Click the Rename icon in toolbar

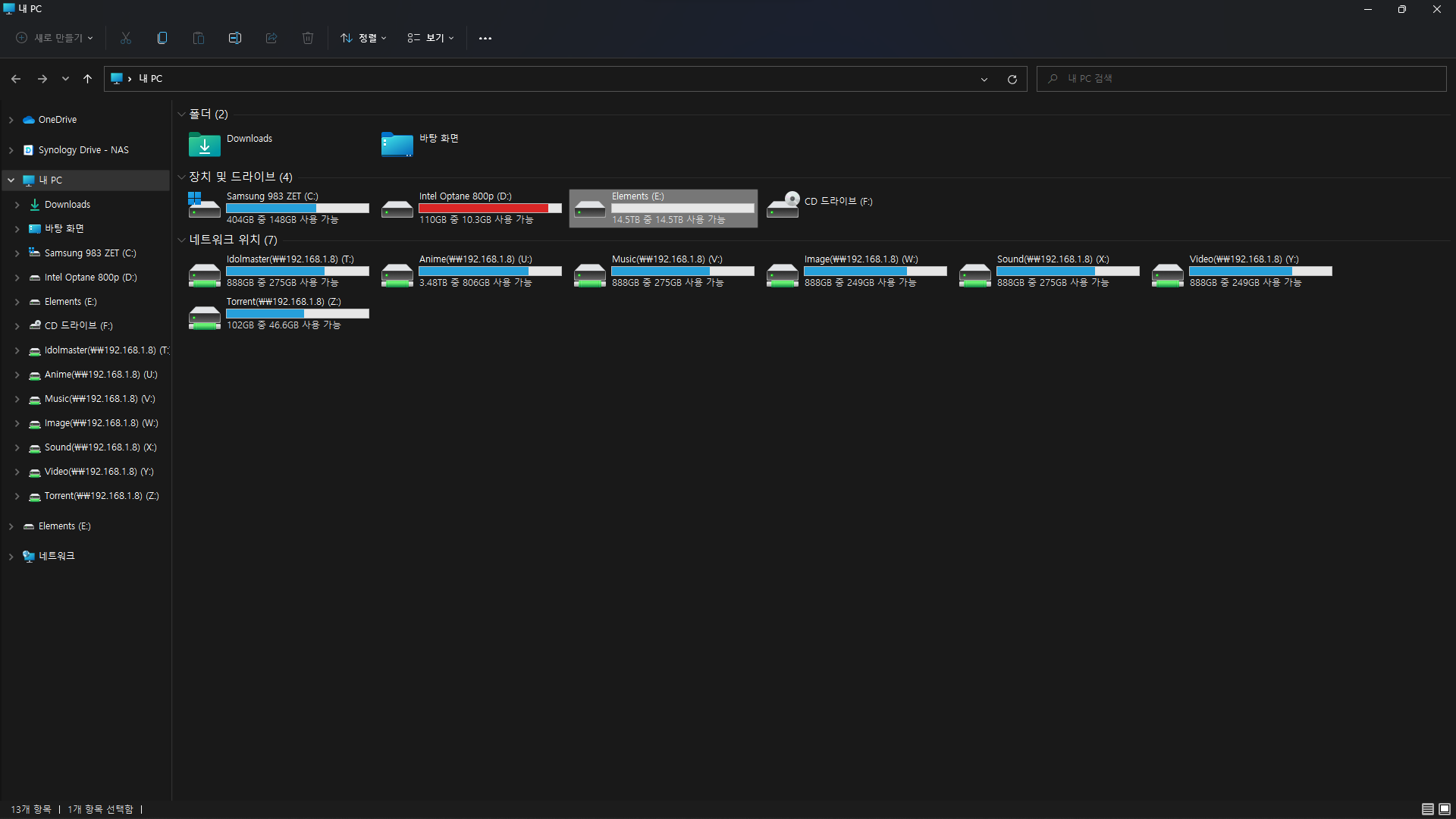[235, 38]
